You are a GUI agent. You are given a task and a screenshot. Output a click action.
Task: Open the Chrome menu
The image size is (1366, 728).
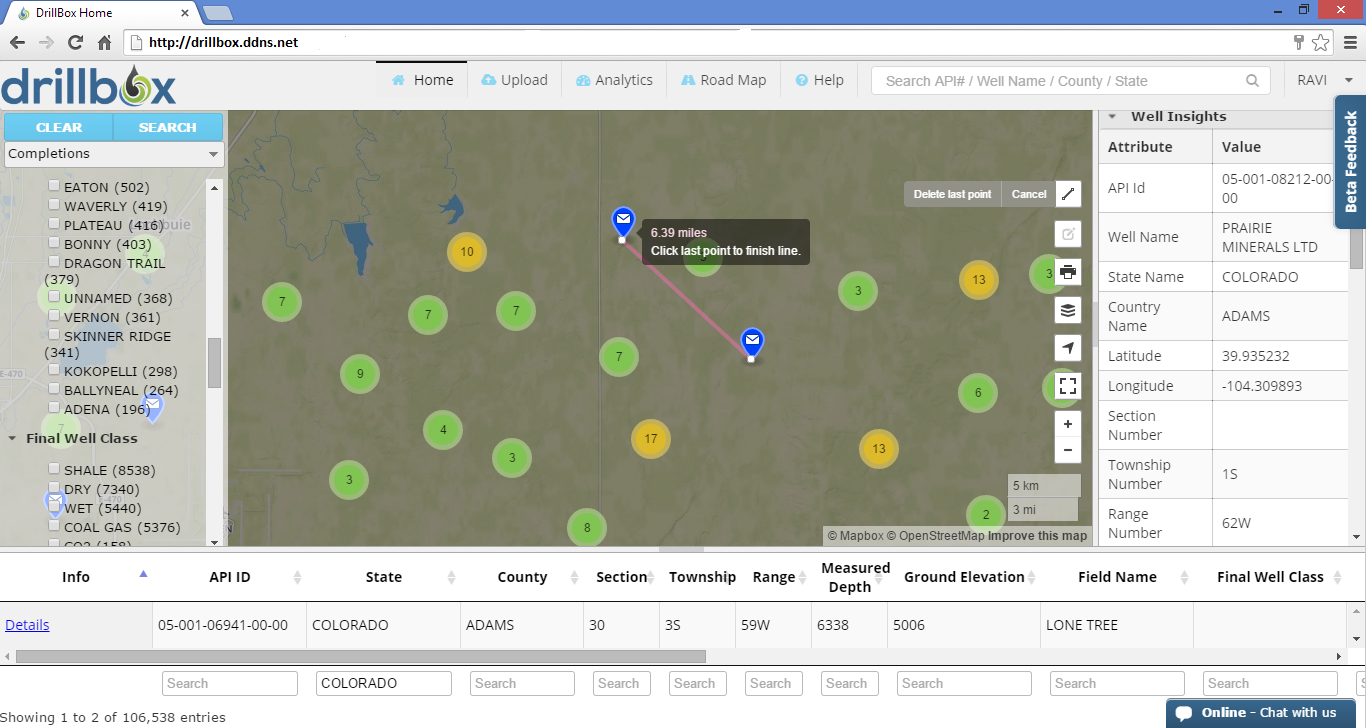click(x=1349, y=43)
